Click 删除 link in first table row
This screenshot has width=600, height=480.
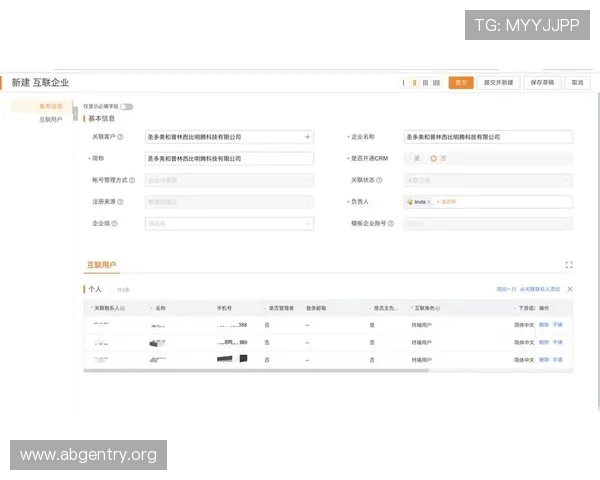pos(544,325)
